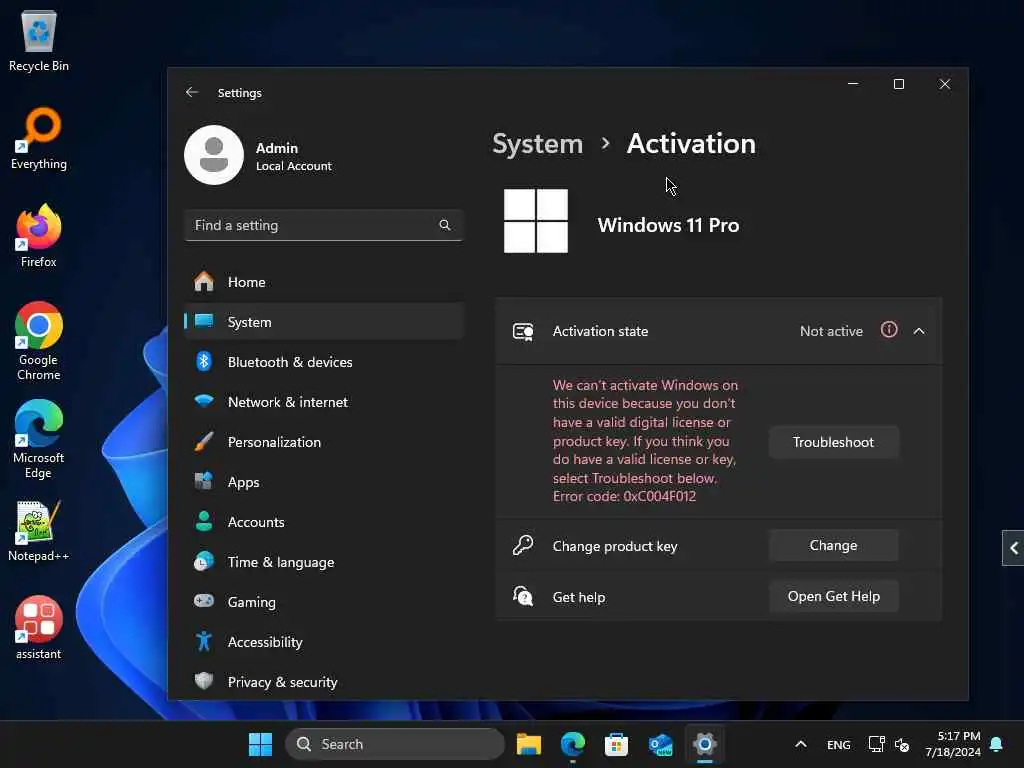
Task: Open Accounts settings page
Action: (x=324, y=522)
